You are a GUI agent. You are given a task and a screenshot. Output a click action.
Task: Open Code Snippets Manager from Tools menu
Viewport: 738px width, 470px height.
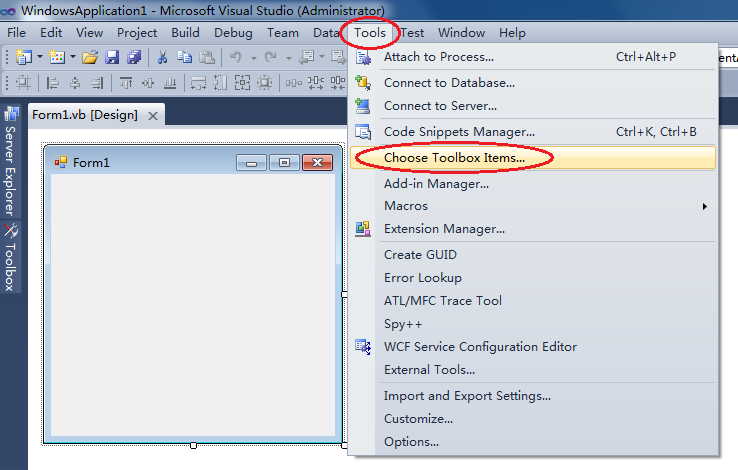[533, 132]
